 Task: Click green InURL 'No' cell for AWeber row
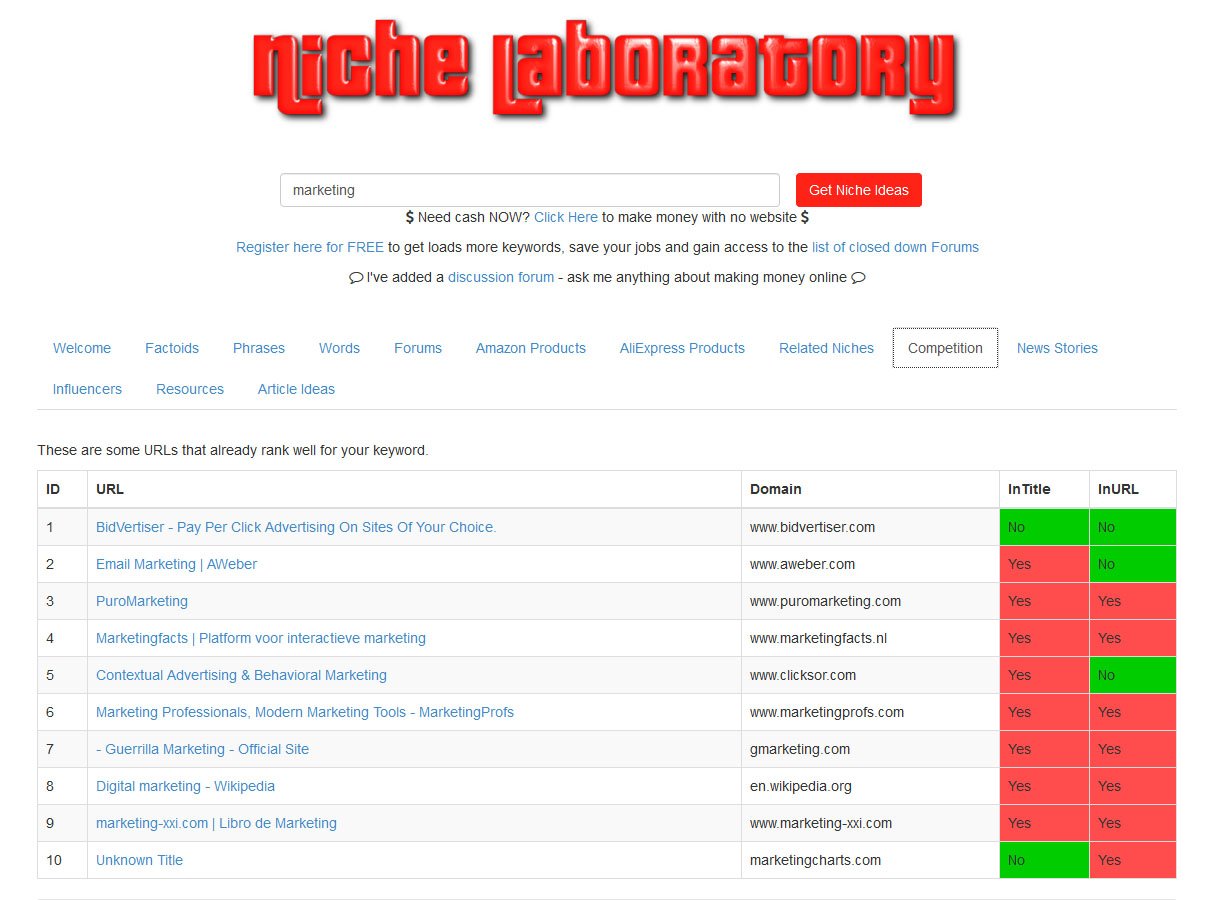pyautogui.click(x=1133, y=564)
